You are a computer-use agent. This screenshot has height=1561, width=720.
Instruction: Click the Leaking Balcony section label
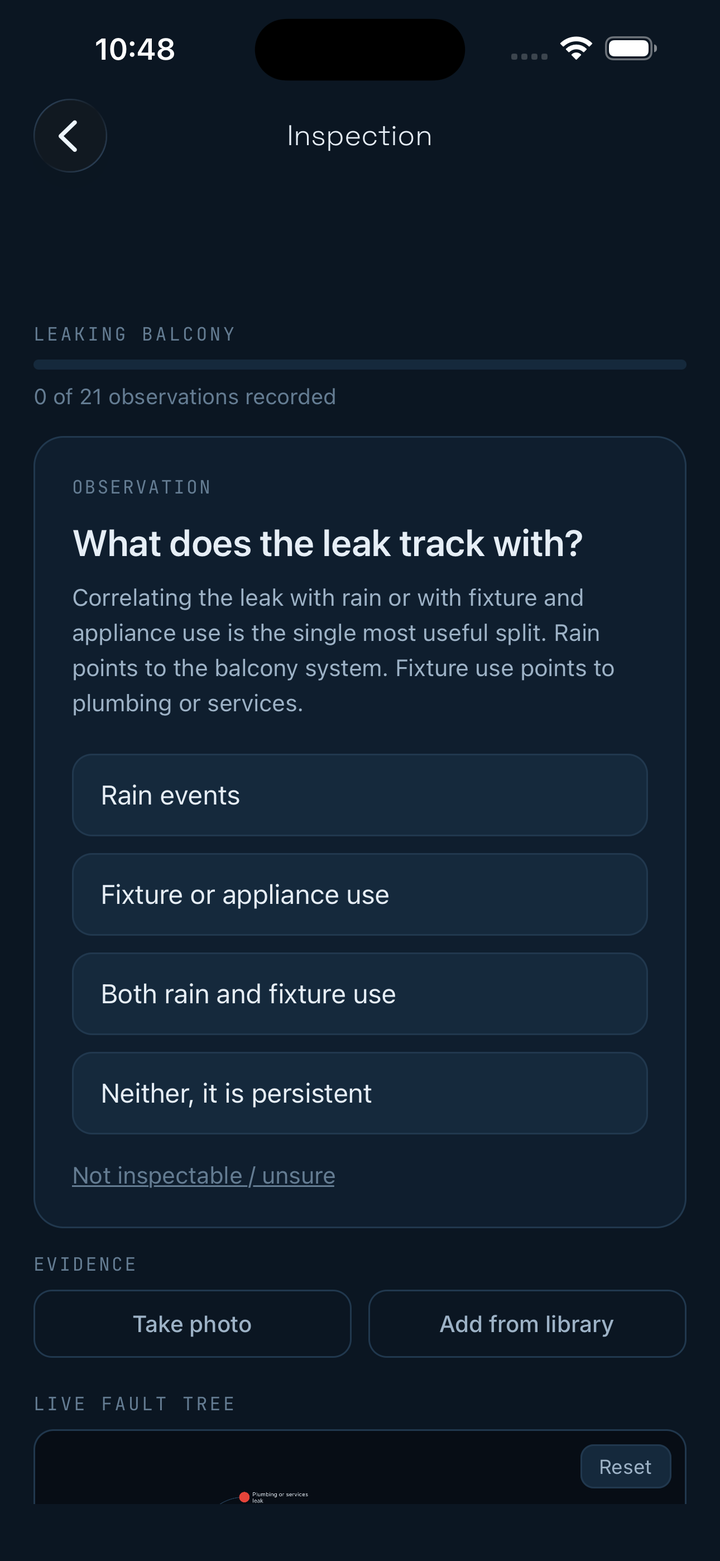(135, 334)
